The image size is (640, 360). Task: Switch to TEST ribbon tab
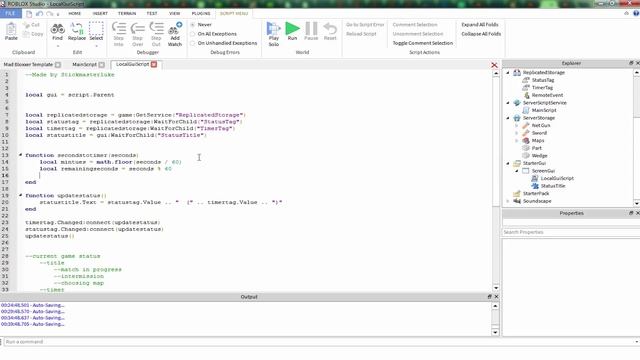[152, 13]
